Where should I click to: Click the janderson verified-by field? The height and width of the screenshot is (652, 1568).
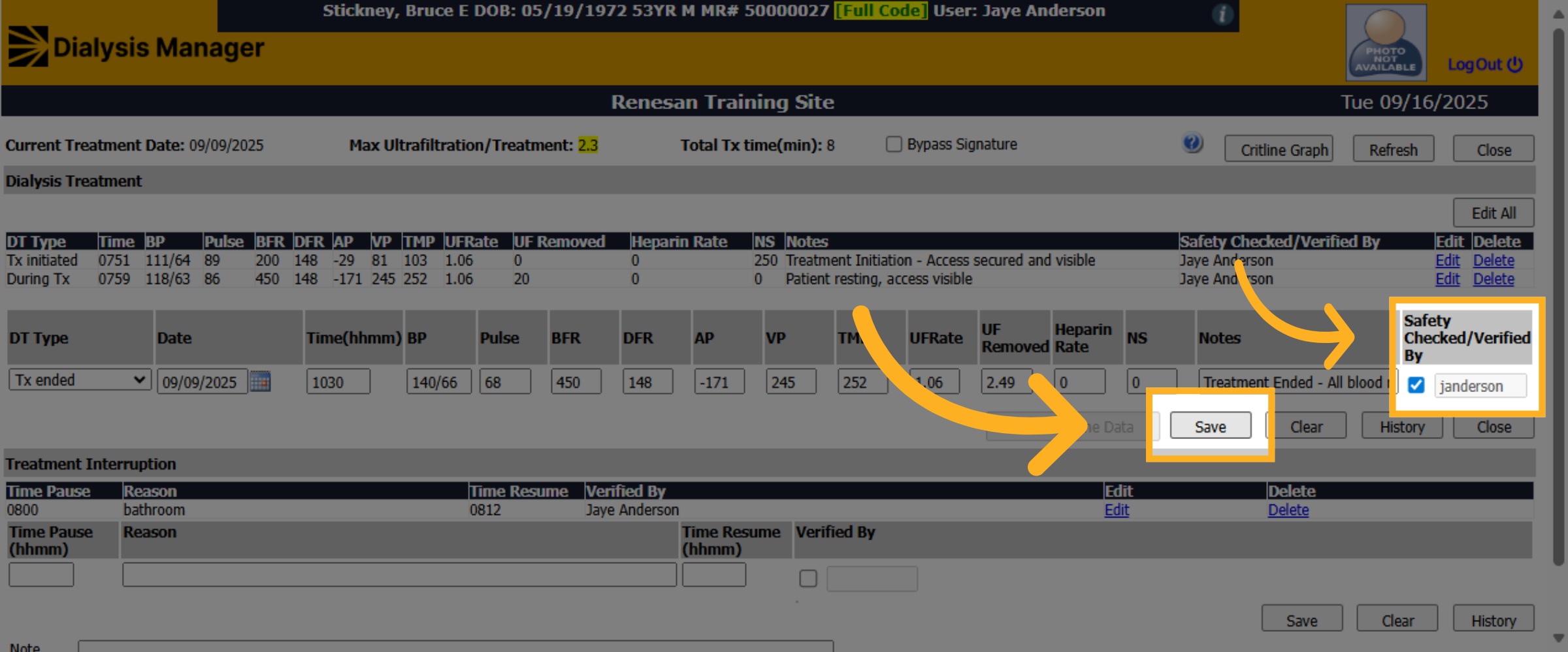tap(1480, 385)
